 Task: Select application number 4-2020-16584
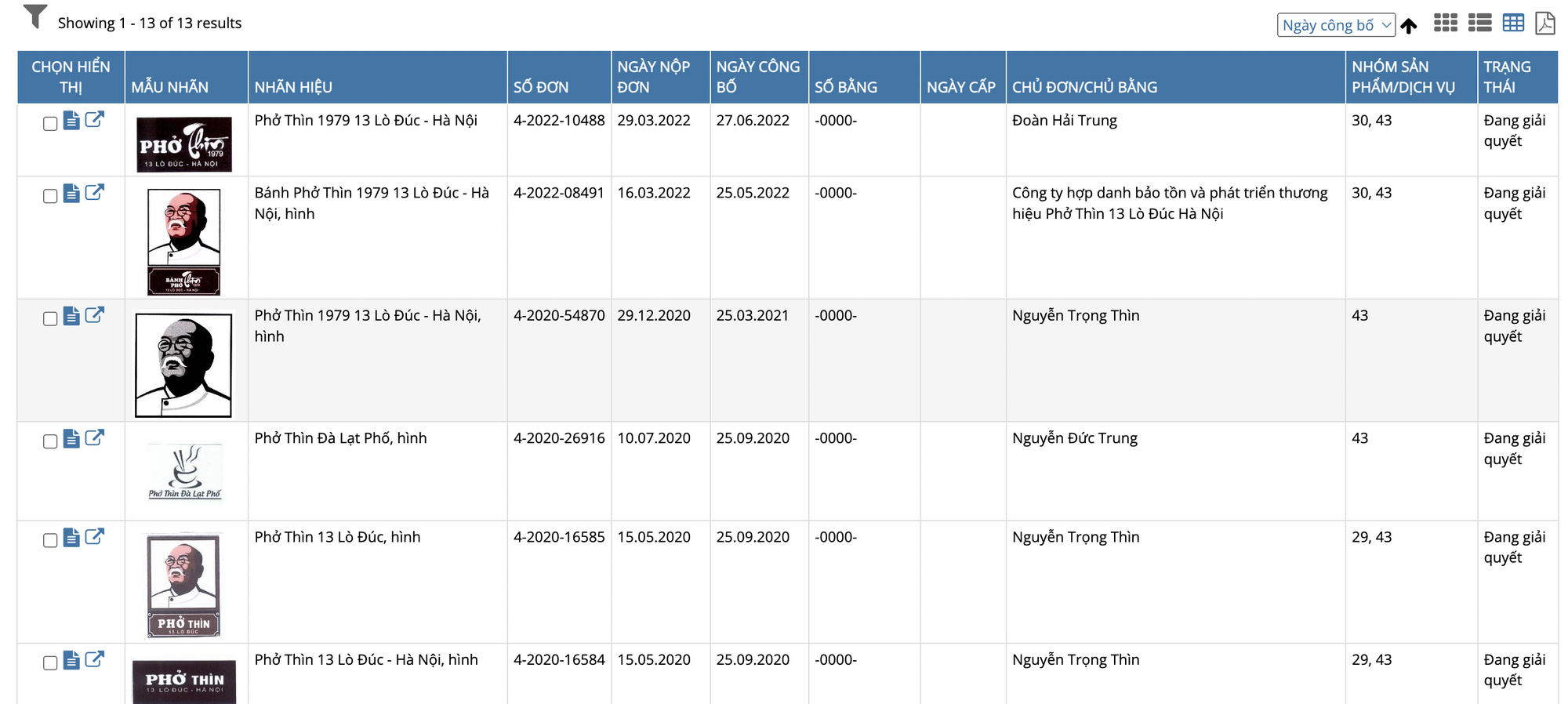[559, 659]
